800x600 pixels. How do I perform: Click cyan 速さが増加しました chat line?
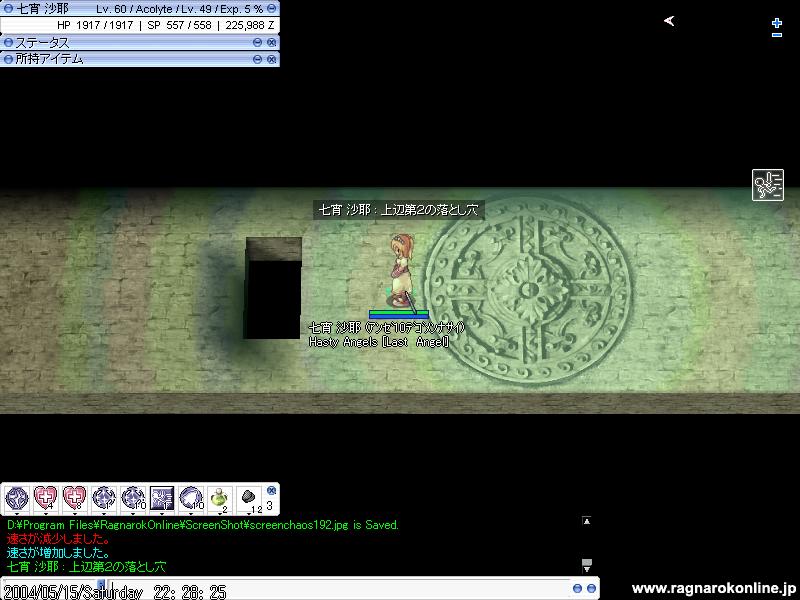pos(58,553)
